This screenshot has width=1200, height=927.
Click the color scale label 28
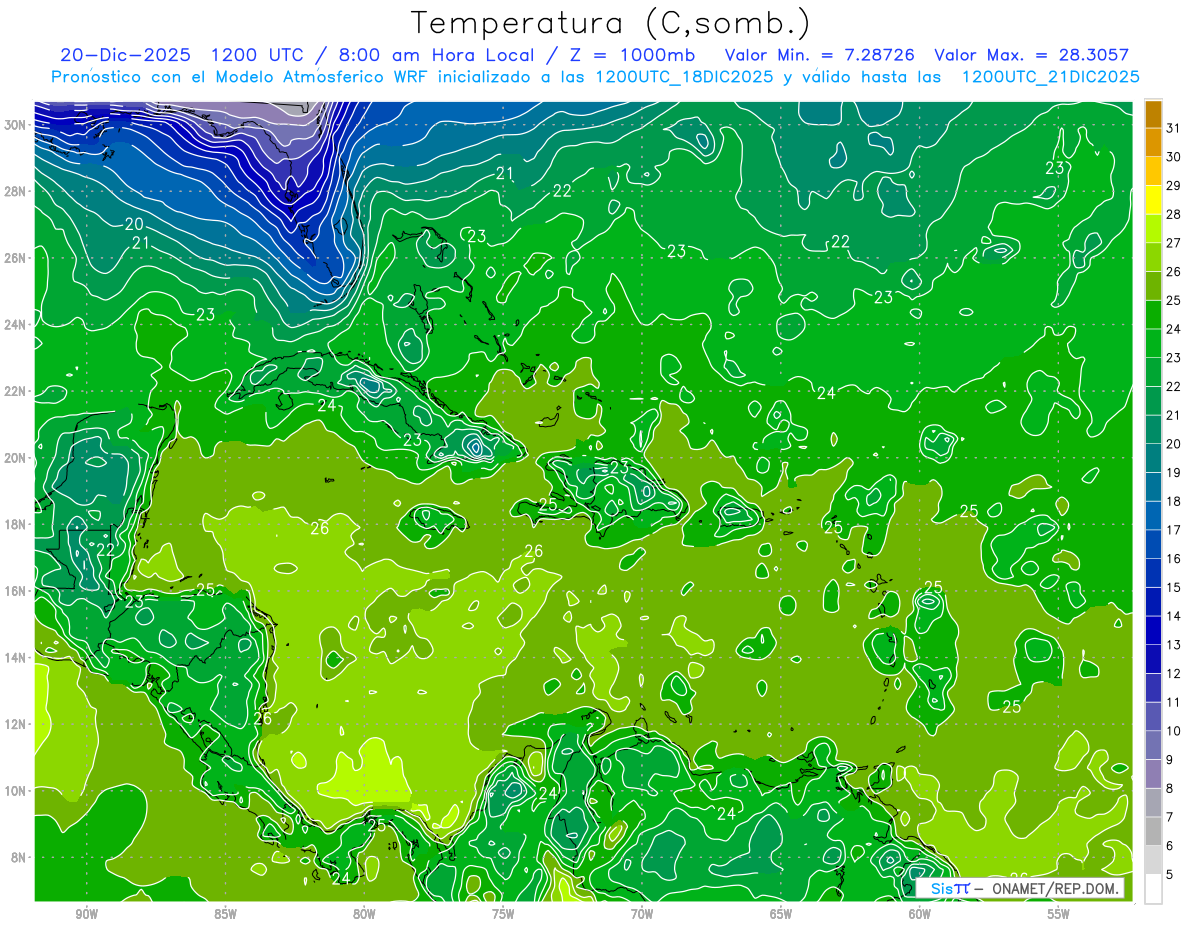pyautogui.click(x=1173, y=214)
